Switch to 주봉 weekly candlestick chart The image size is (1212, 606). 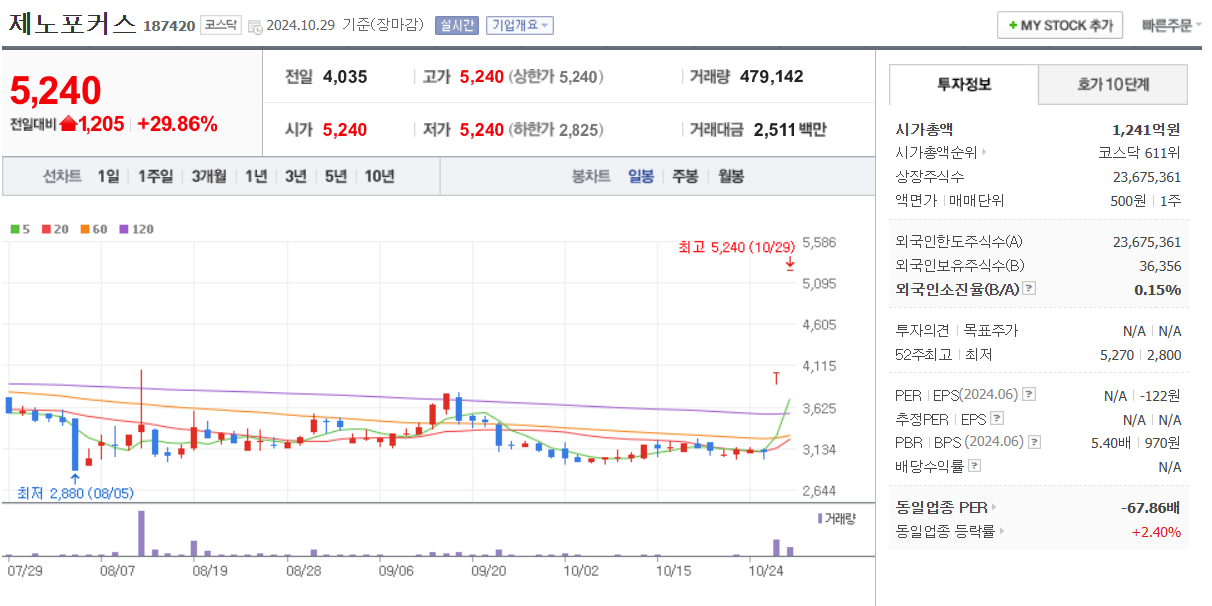point(685,176)
